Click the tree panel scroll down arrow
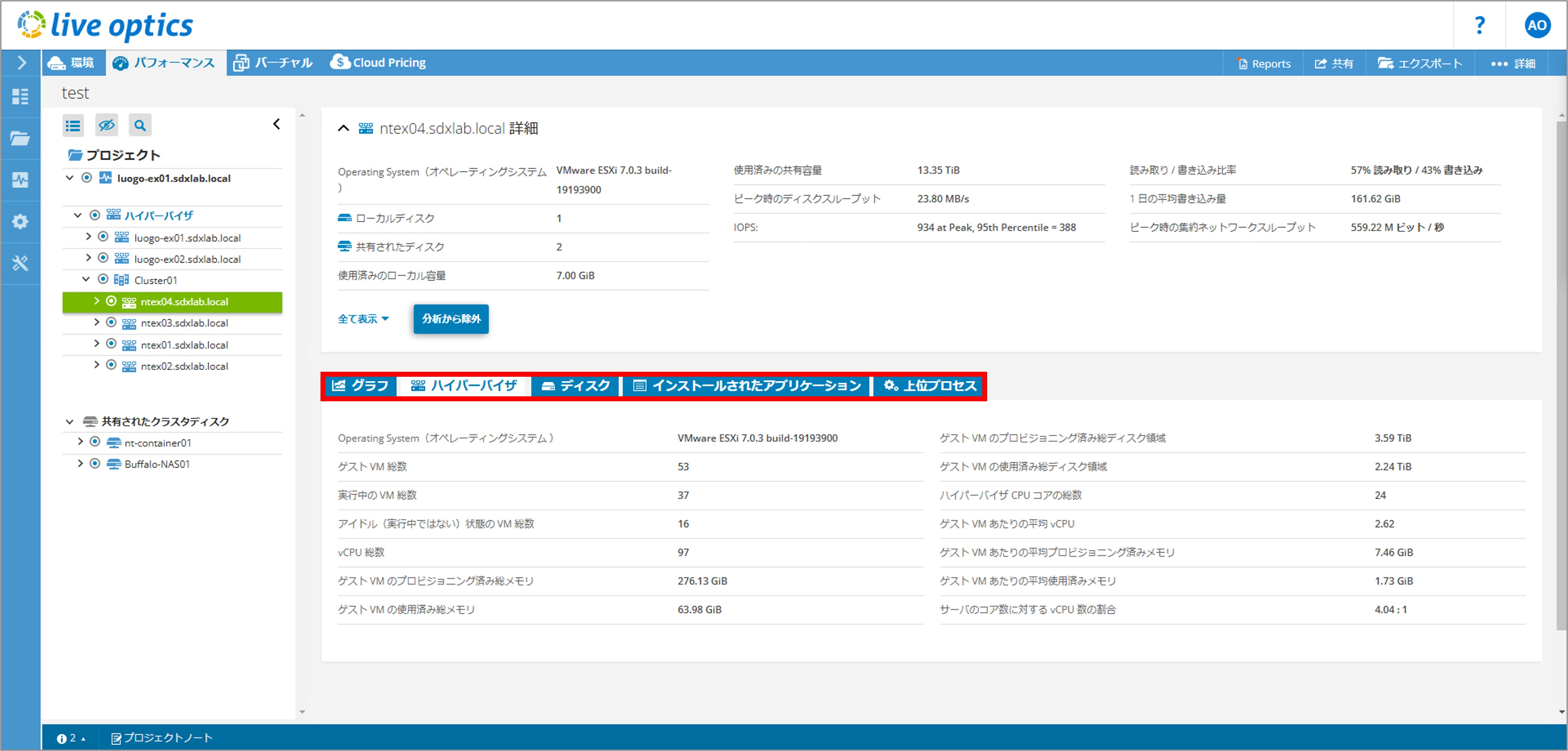The image size is (1568, 751). (302, 712)
